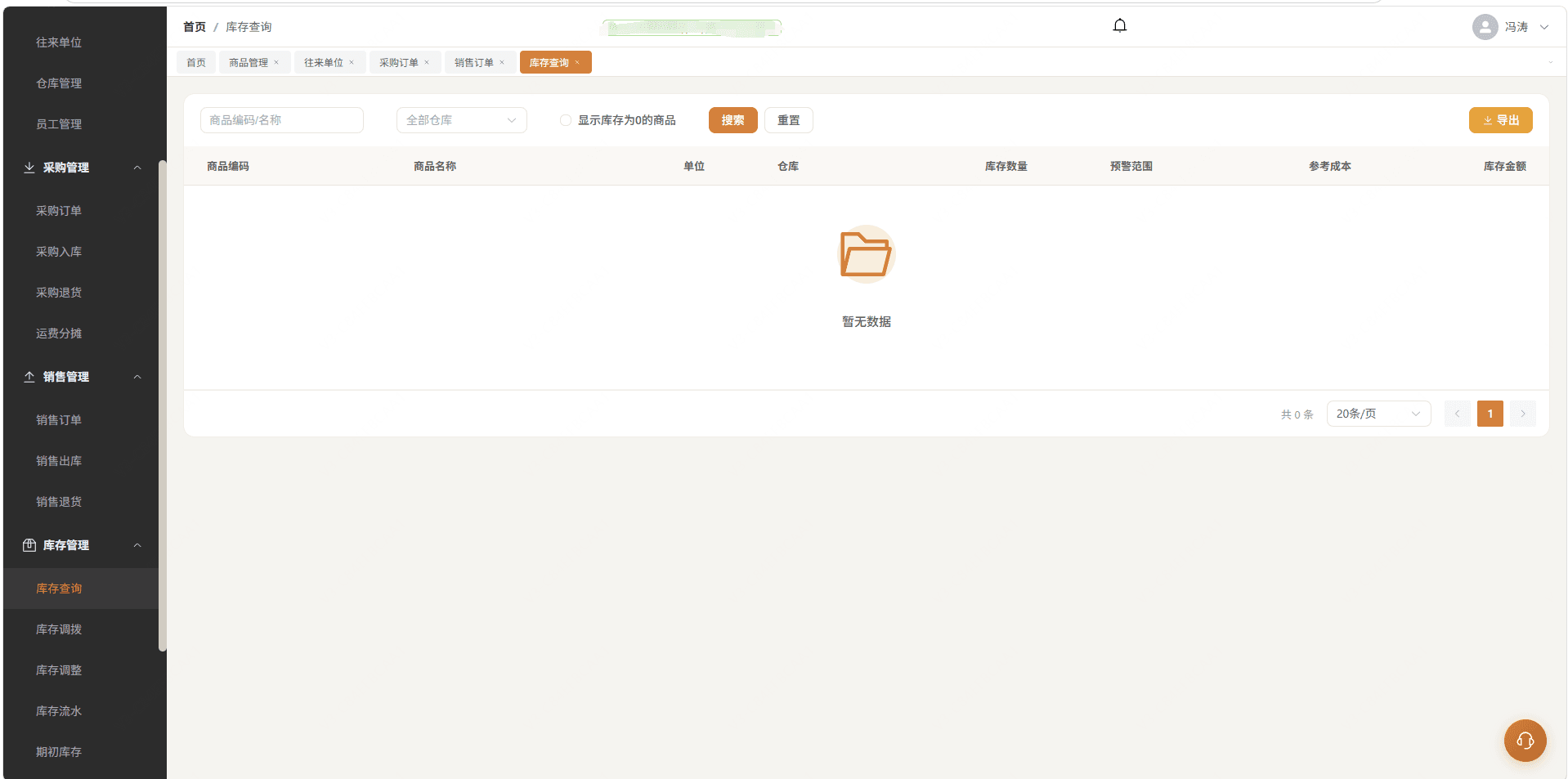
Task: Select page 1 in pagination
Action: 1490,414
